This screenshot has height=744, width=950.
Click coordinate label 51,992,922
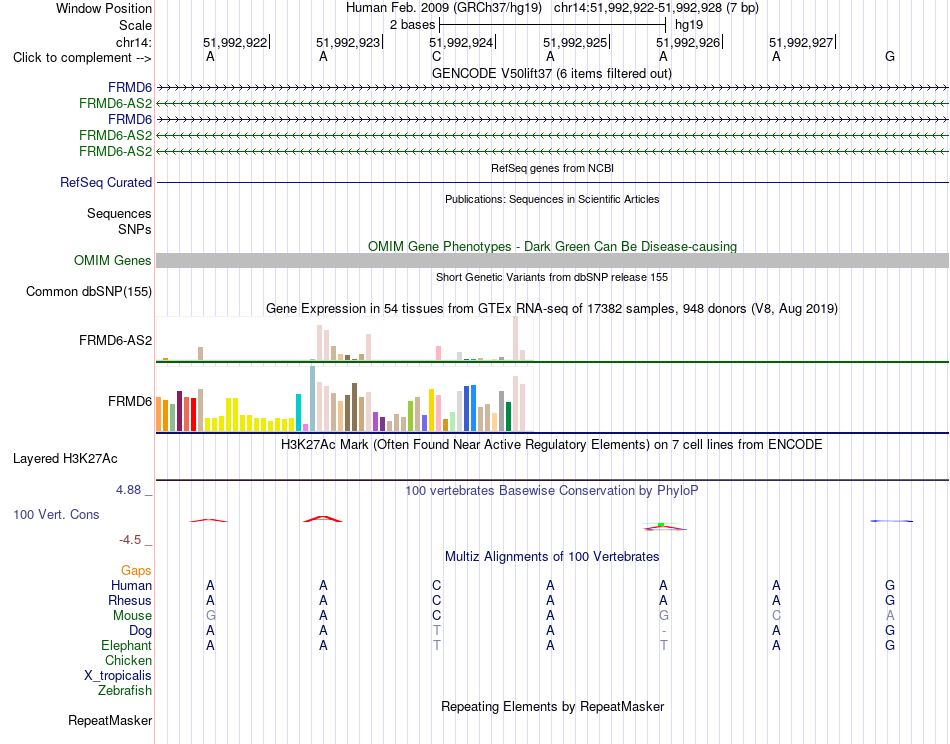point(235,42)
